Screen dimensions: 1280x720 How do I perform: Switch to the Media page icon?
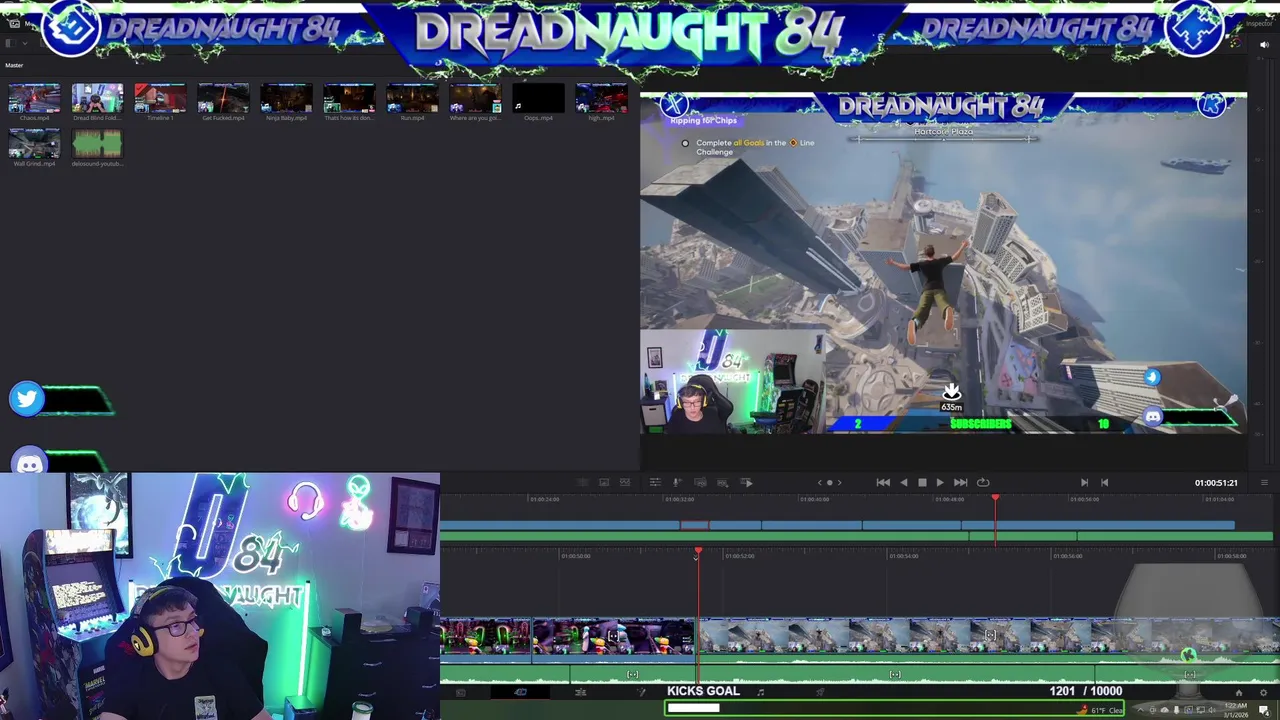click(460, 692)
